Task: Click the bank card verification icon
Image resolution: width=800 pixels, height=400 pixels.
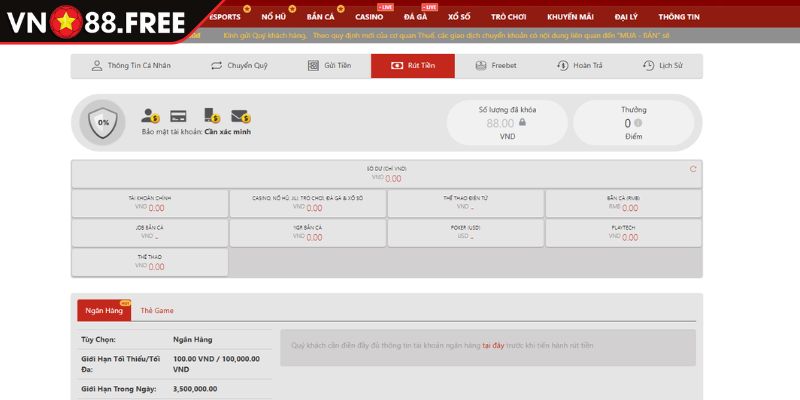Action: coord(179,115)
